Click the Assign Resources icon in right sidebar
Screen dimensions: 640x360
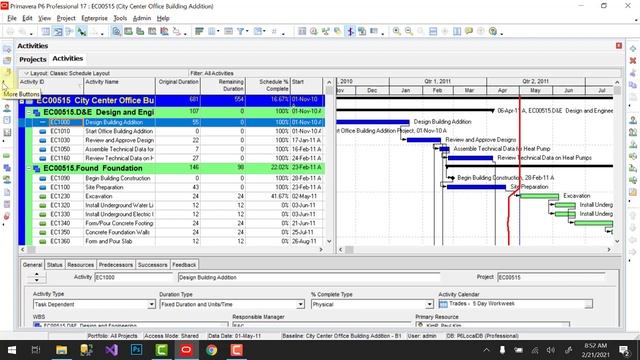[x=633, y=120]
